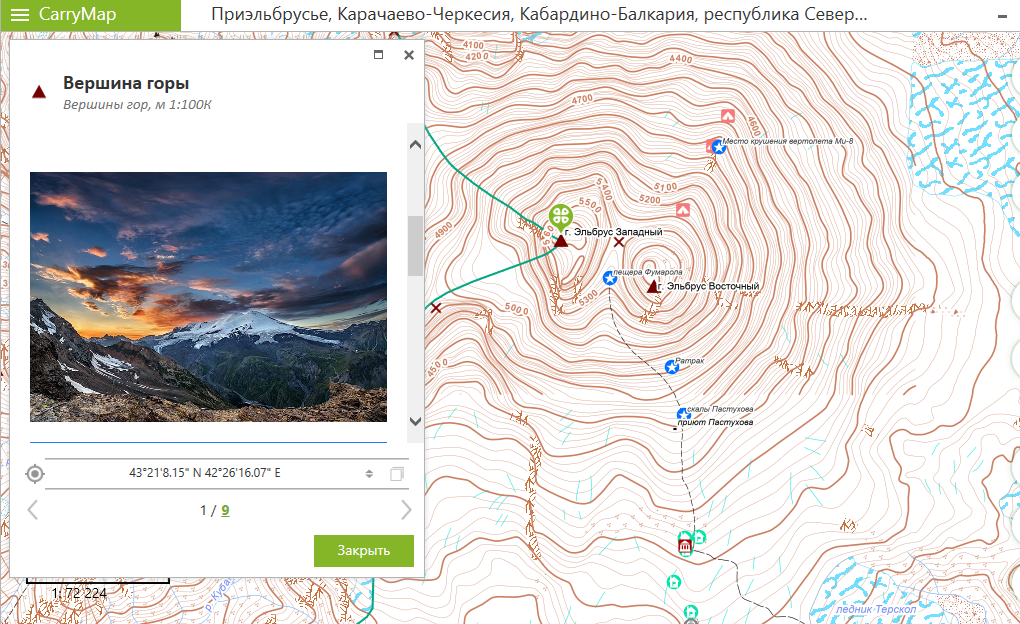This screenshot has height=624, width=1020.
Task: Open the CarryMap hamburger menu
Action: pyautogui.click(x=20, y=15)
